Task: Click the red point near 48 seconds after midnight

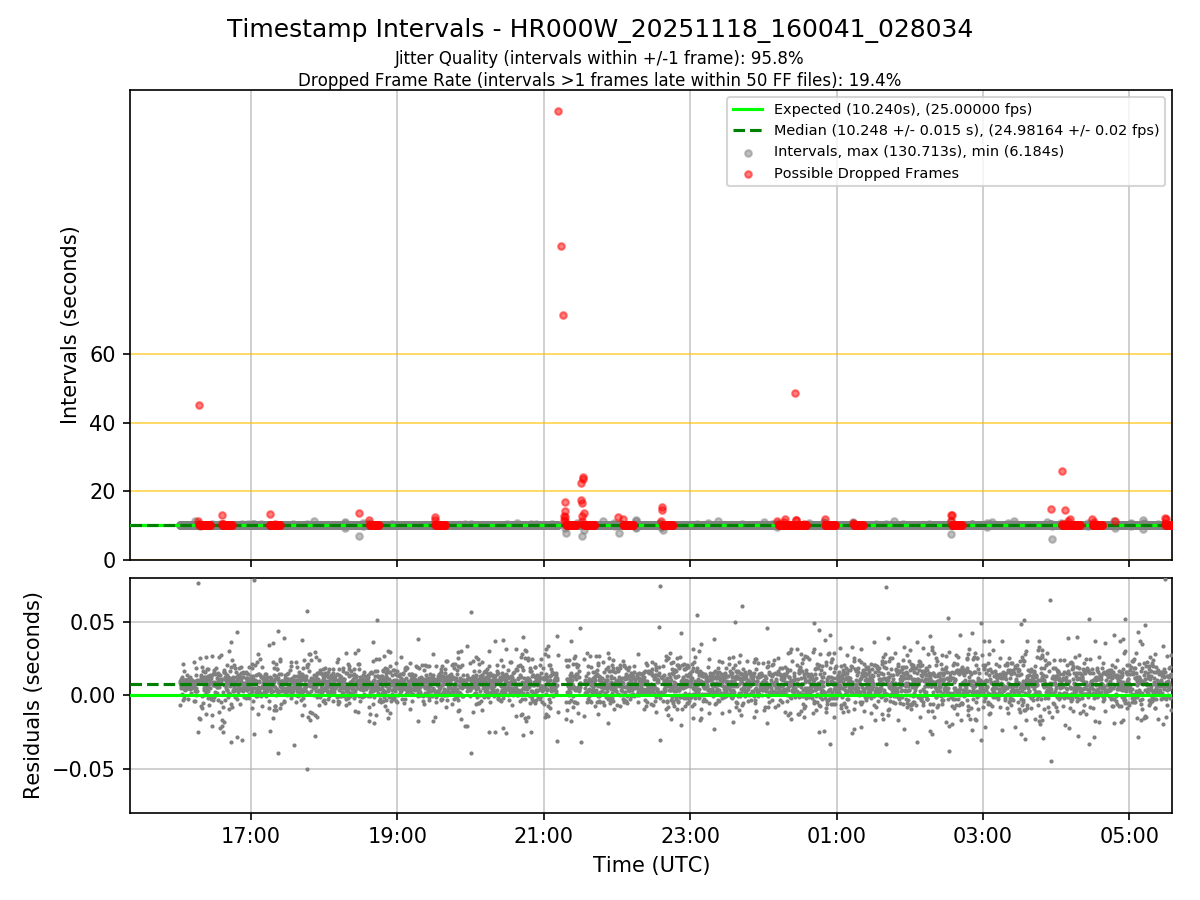Action: (795, 393)
